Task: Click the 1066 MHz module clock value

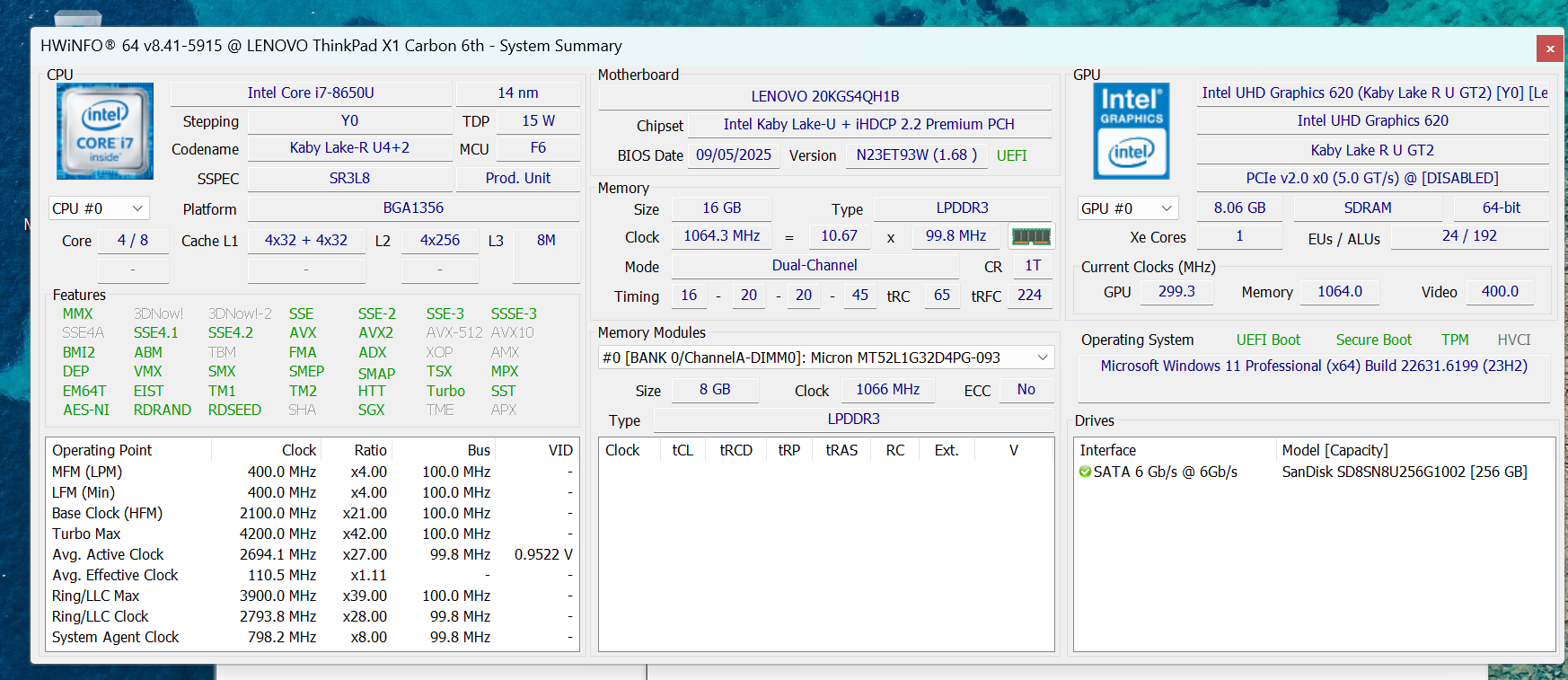Action: click(x=888, y=389)
